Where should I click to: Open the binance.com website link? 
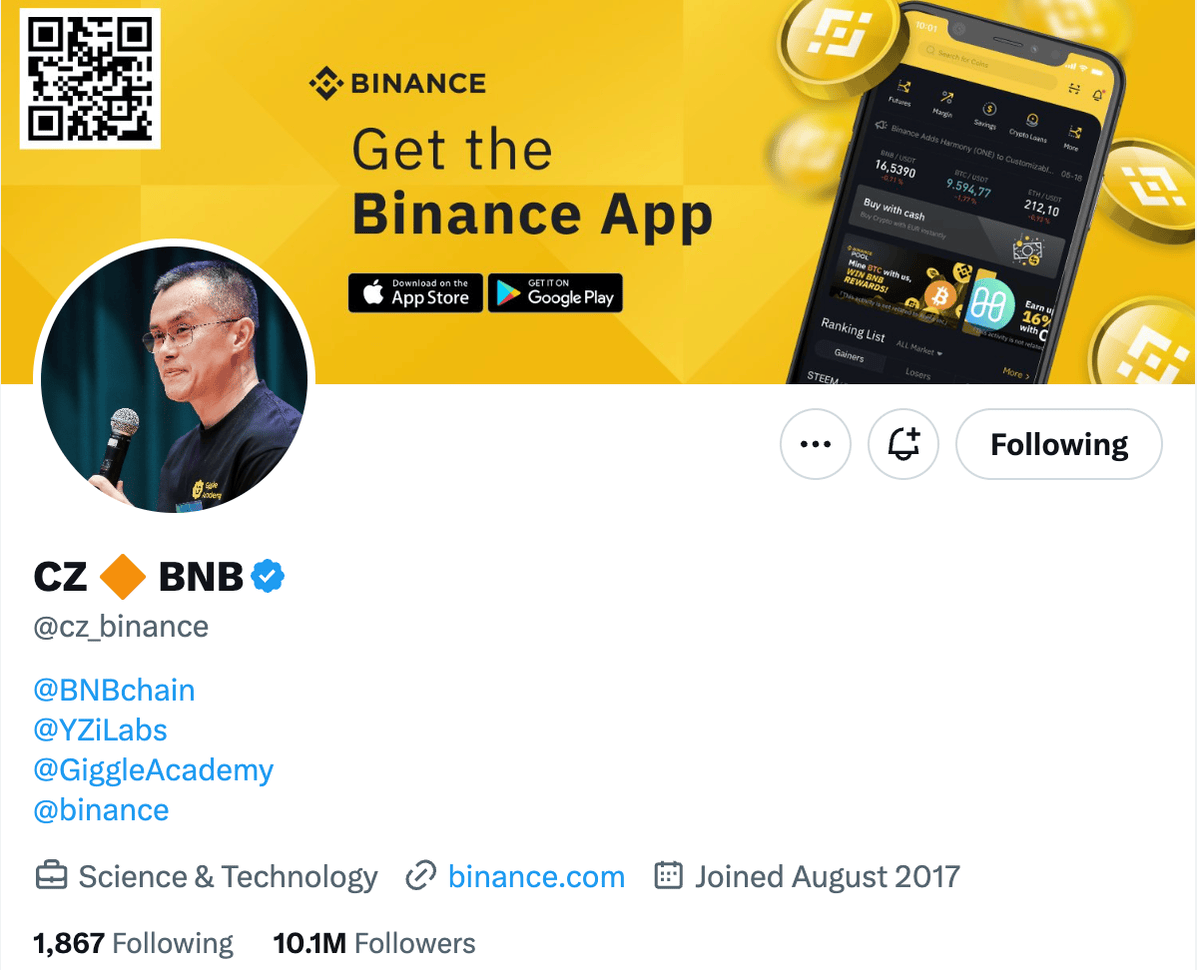point(536,877)
